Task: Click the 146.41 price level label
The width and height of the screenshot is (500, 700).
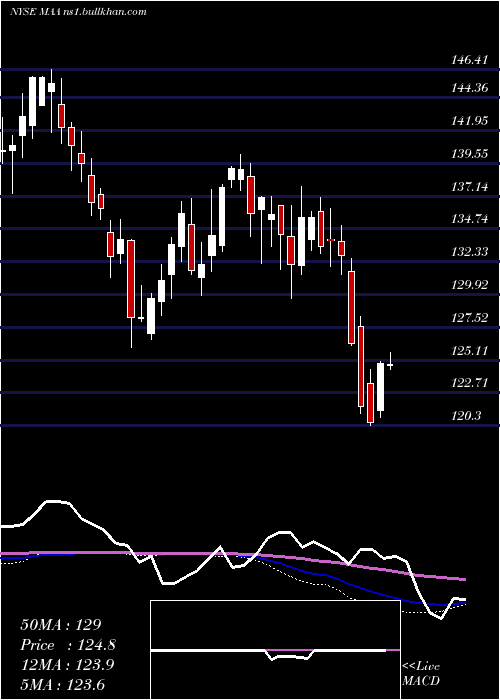Action: (470, 59)
